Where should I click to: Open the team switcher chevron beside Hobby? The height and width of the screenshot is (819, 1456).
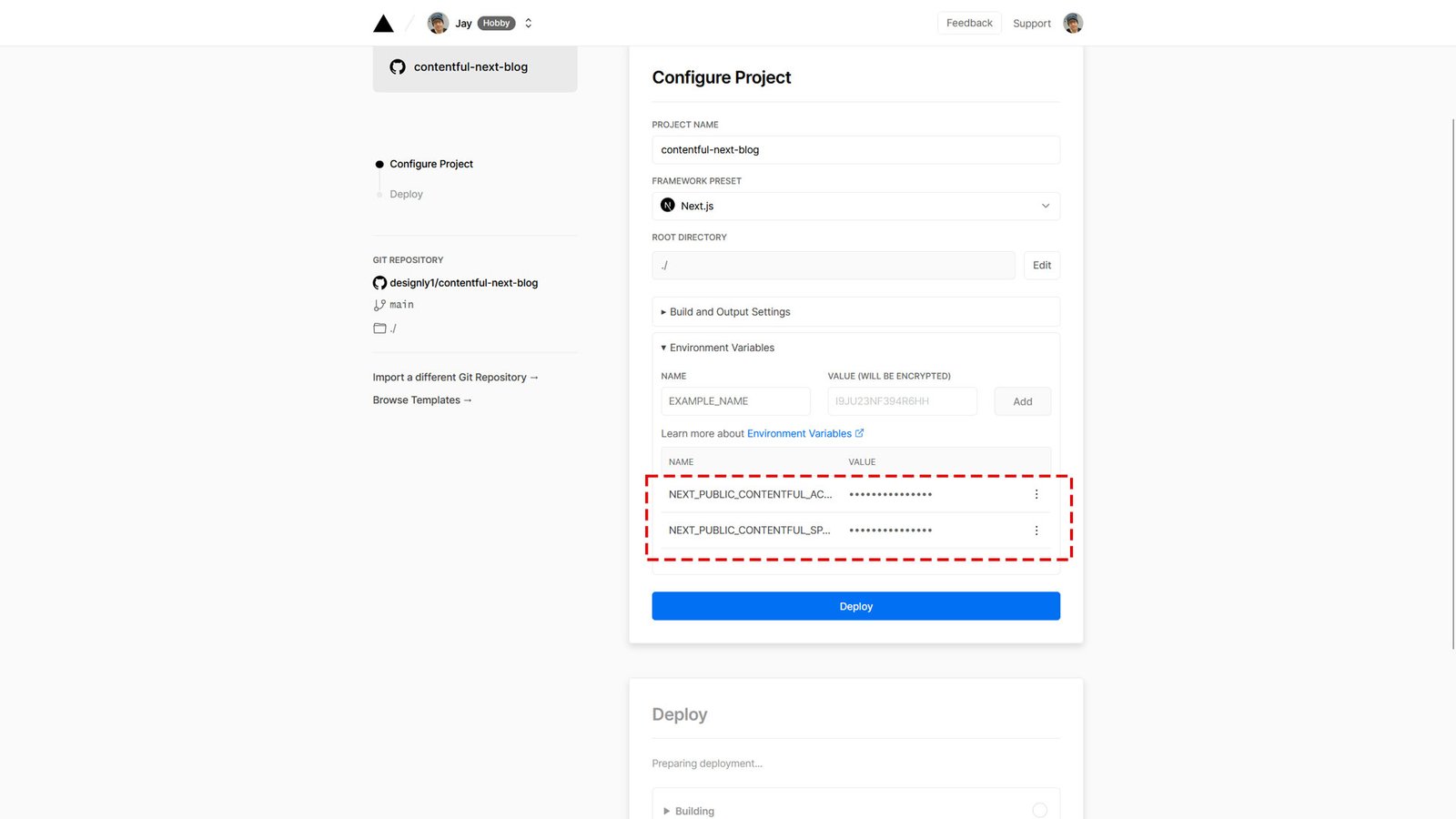pos(528,23)
